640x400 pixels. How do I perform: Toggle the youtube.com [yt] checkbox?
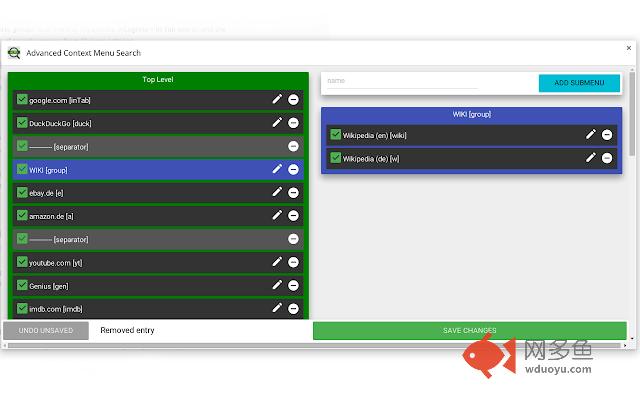click(x=22, y=262)
